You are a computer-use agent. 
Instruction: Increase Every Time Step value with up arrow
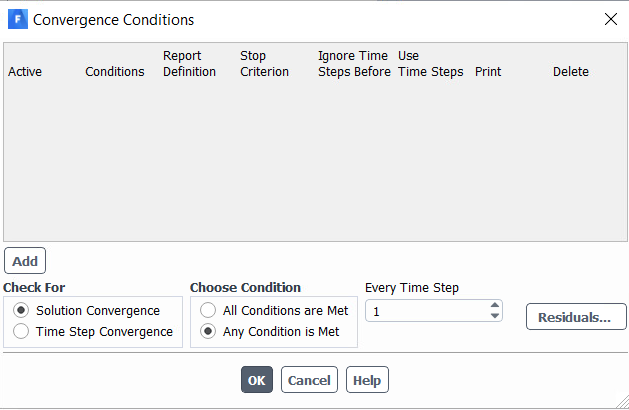[x=494, y=306]
